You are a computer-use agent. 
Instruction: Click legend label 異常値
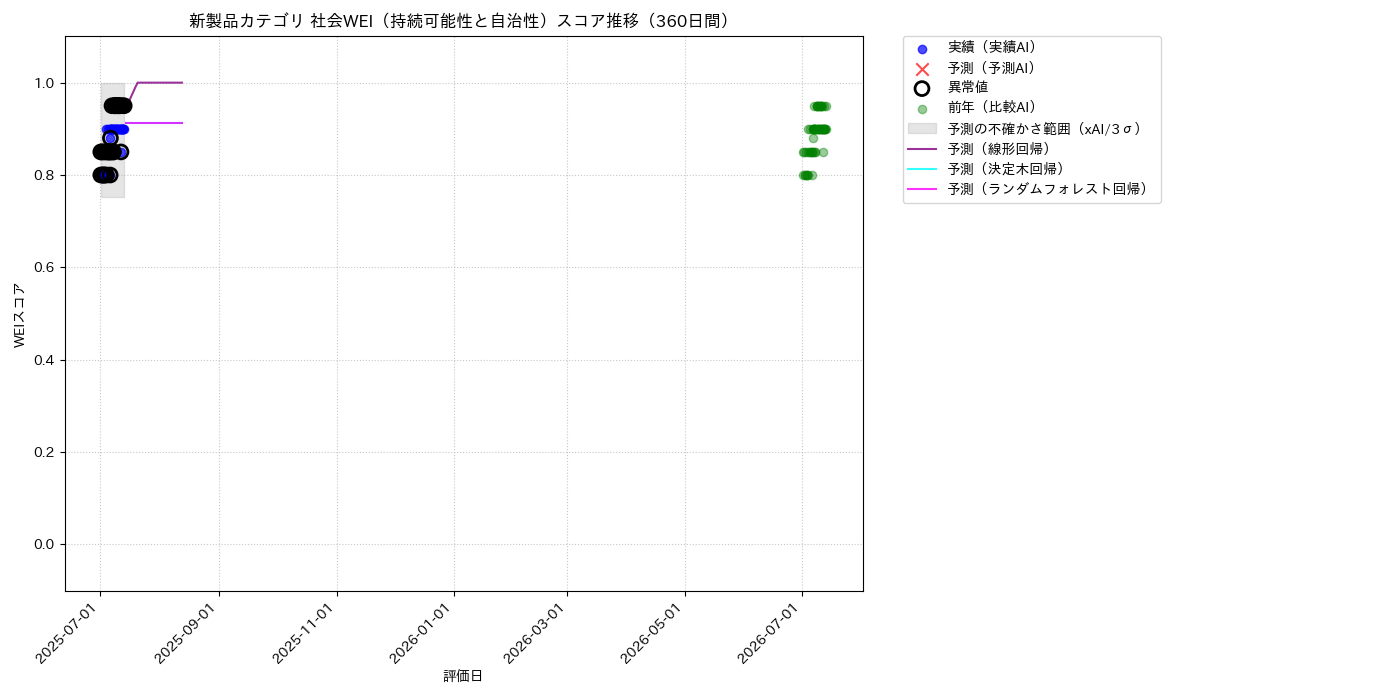tap(968, 88)
